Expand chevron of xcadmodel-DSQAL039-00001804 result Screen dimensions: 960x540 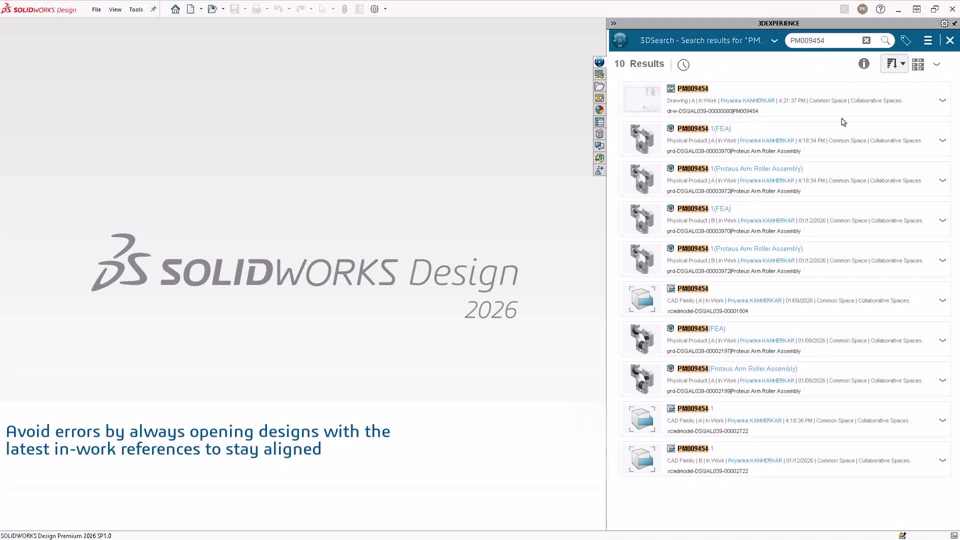tap(943, 300)
